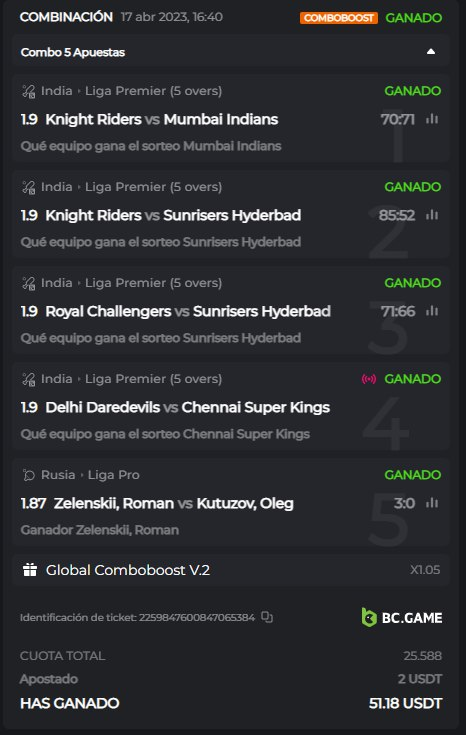Copy the ticket identification number
This screenshot has height=735, width=466.
coord(267,617)
